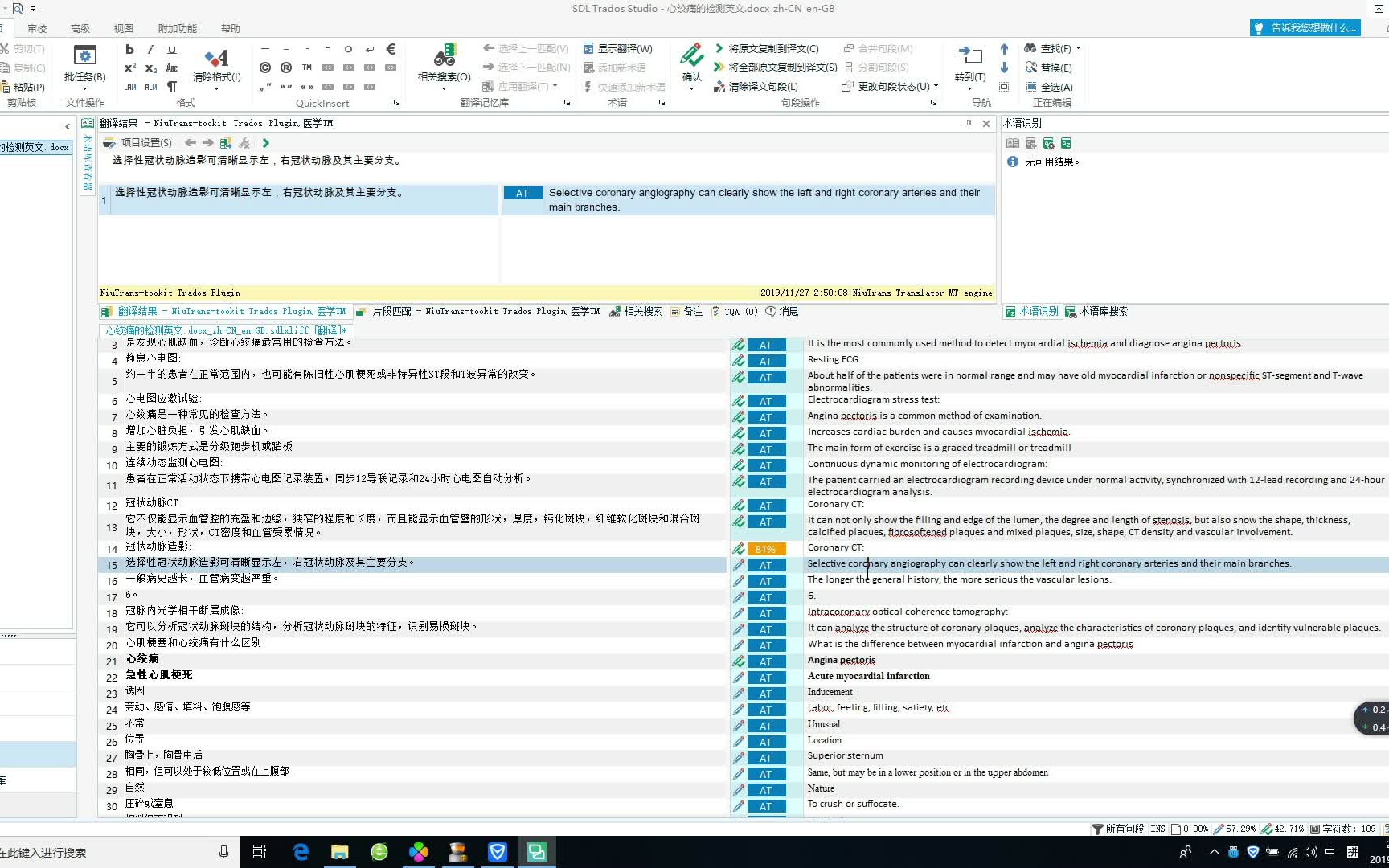Pin the translation results panel
Image resolution: width=1389 pixels, height=868 pixels.
969,124
